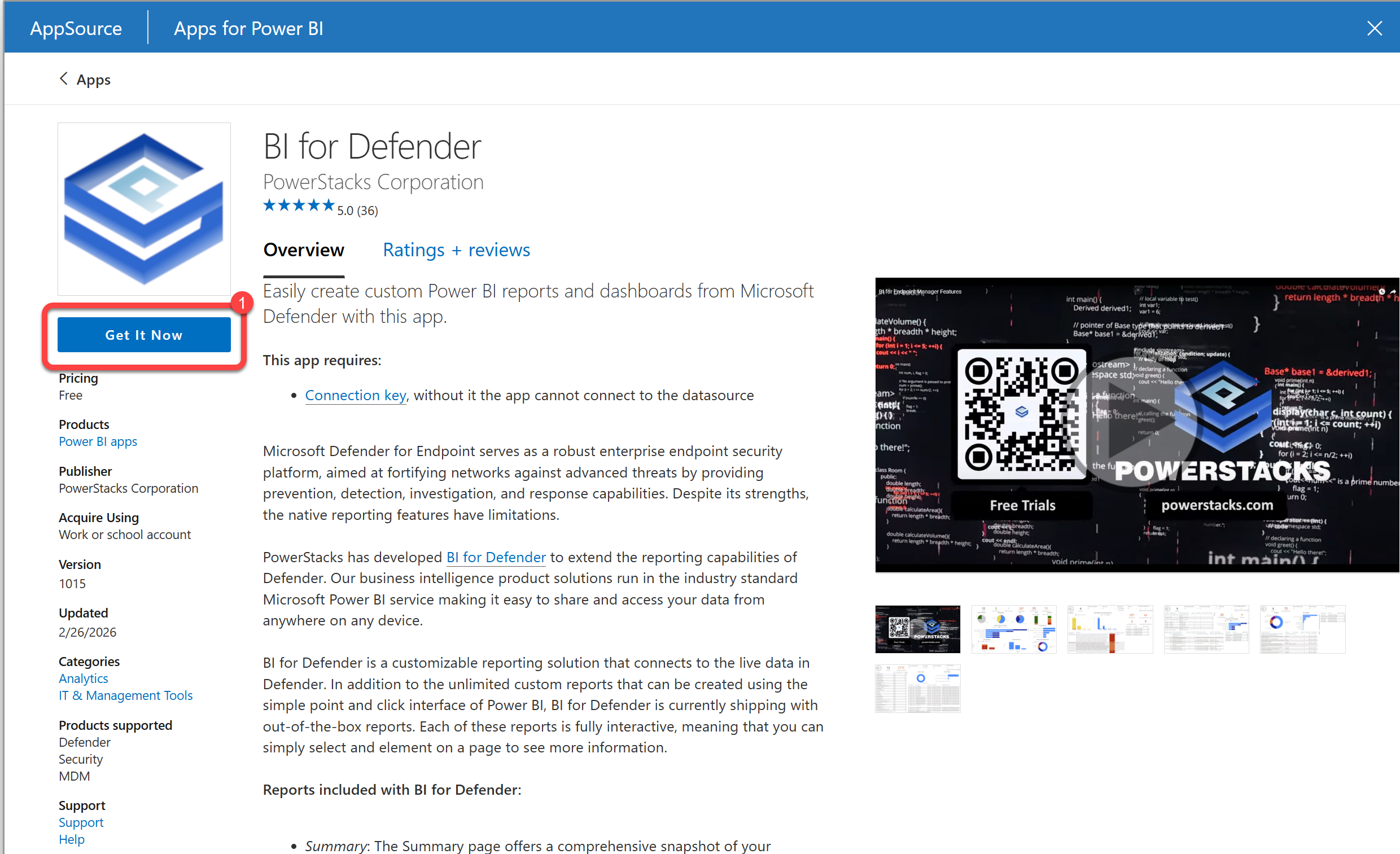
Task: Click the Apps back navigation label
Action: click(94, 80)
